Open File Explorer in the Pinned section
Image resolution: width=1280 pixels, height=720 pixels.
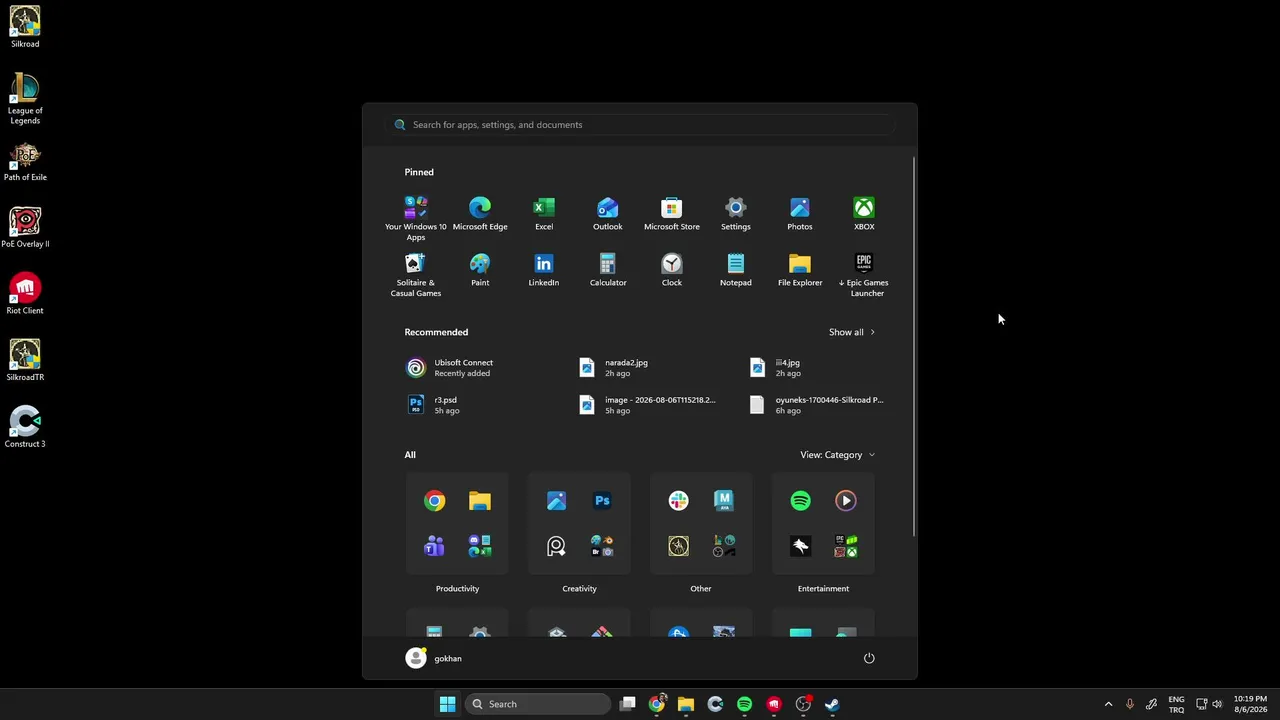800,269
